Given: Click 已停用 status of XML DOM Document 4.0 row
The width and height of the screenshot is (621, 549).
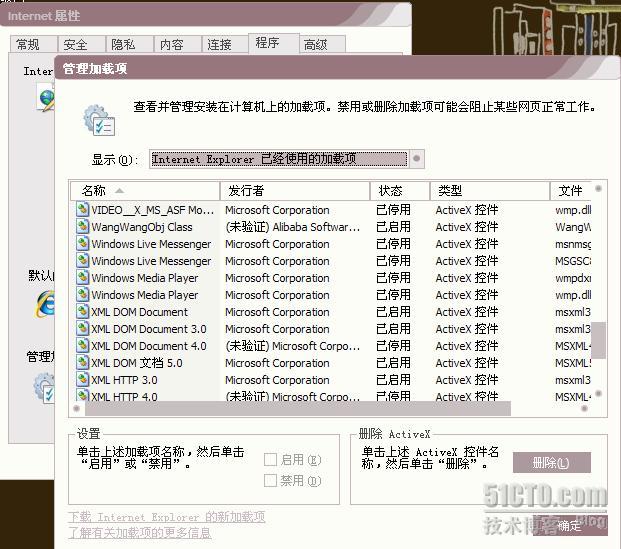Looking at the screenshot, I should (393, 346).
